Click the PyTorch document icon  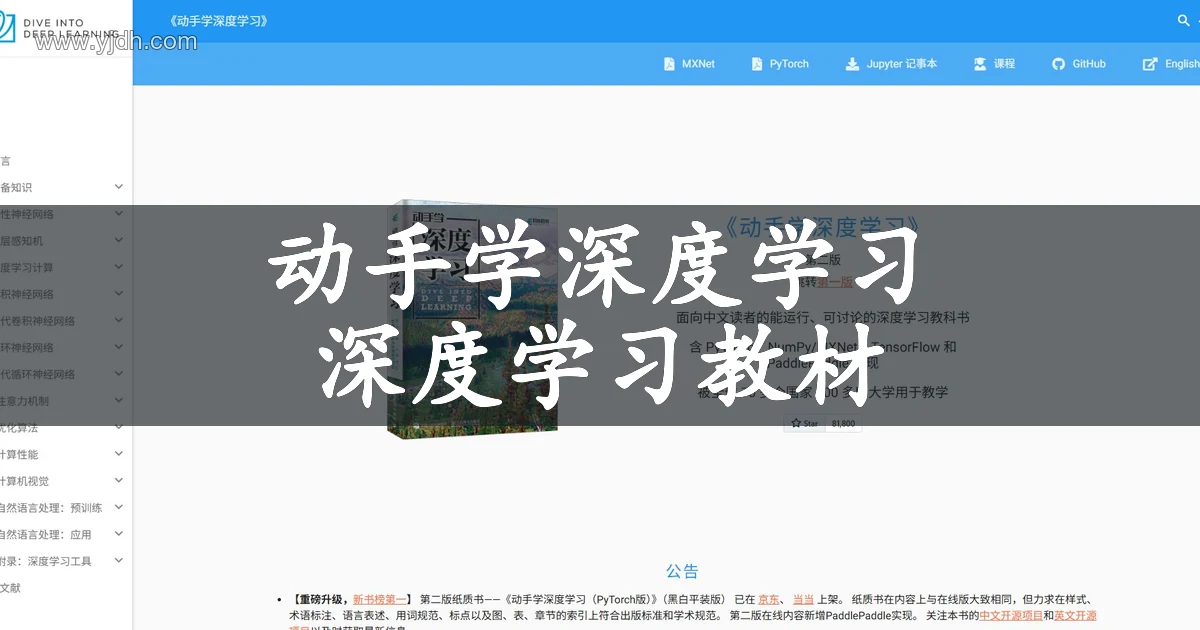coord(756,64)
